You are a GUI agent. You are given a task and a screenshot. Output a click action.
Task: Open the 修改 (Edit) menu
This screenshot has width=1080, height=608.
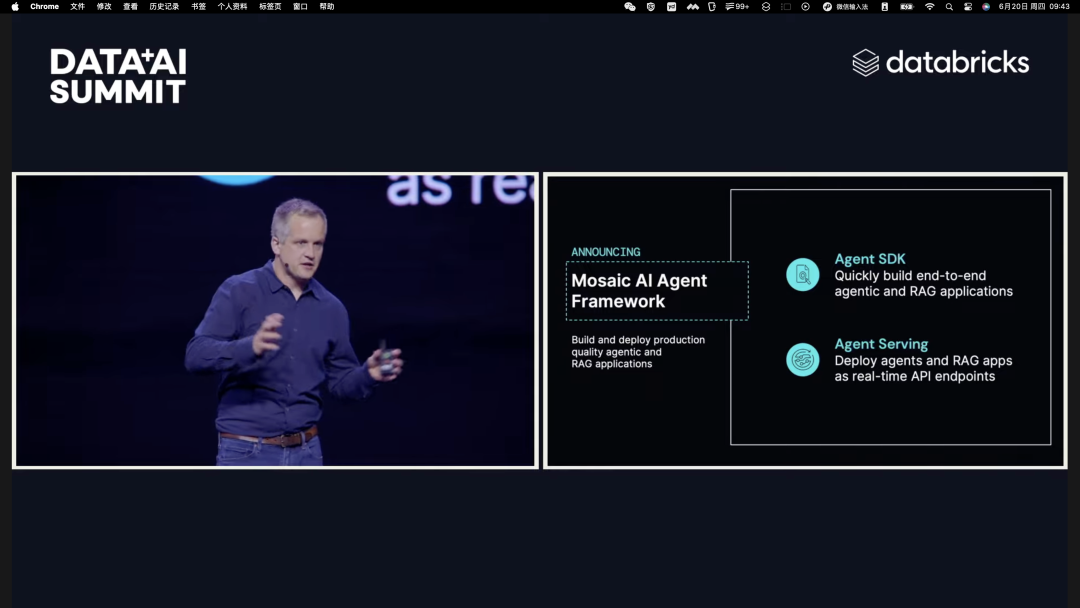[x=104, y=6]
